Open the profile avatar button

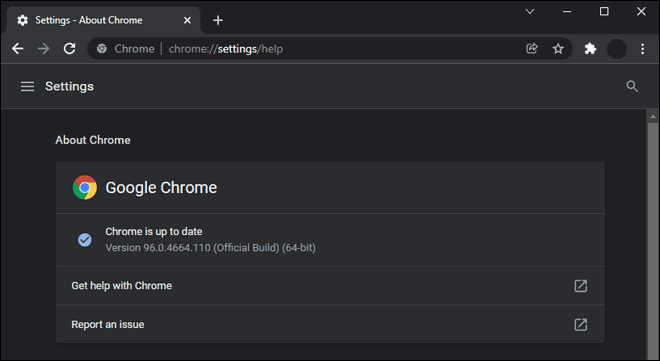(x=617, y=49)
